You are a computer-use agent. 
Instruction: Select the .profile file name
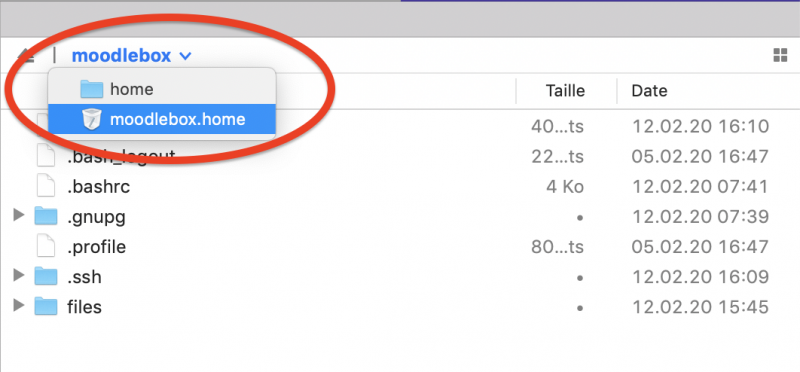(96, 247)
